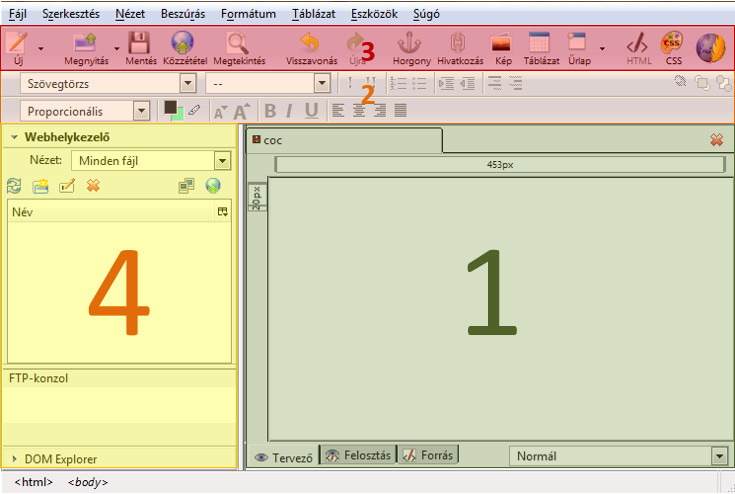Image resolution: width=735 pixels, height=494 pixels.
Task: Expand the DOM Explorer panel
Action: click(15, 459)
